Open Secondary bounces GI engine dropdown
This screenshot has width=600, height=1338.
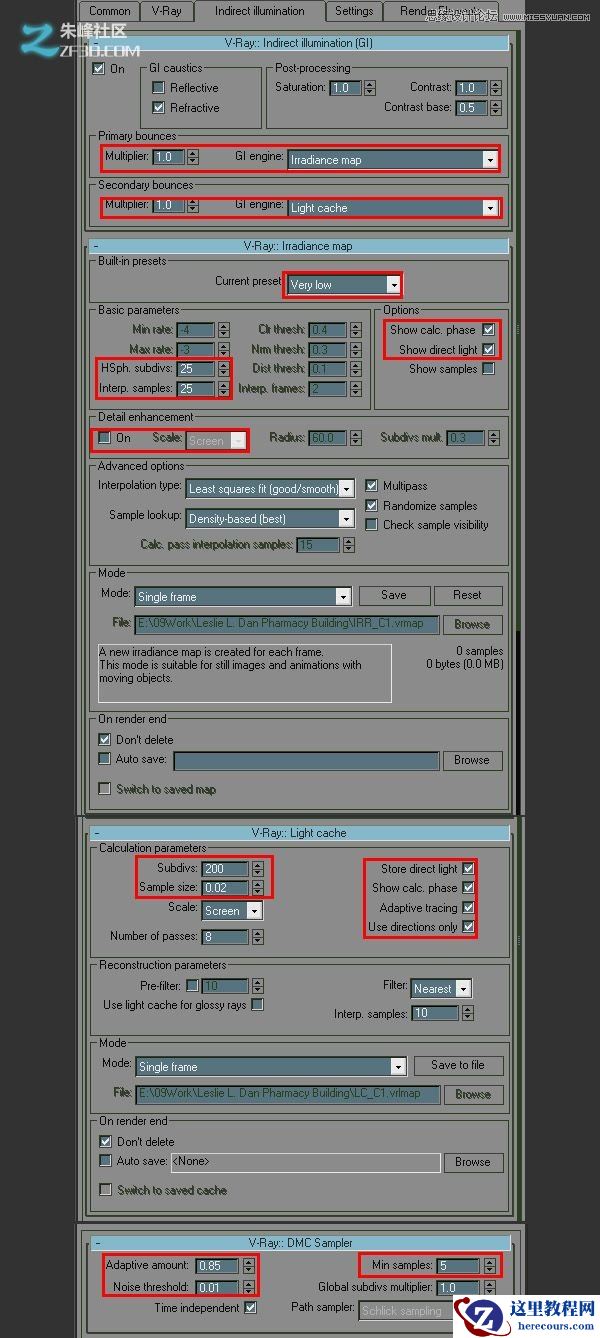pos(393,208)
